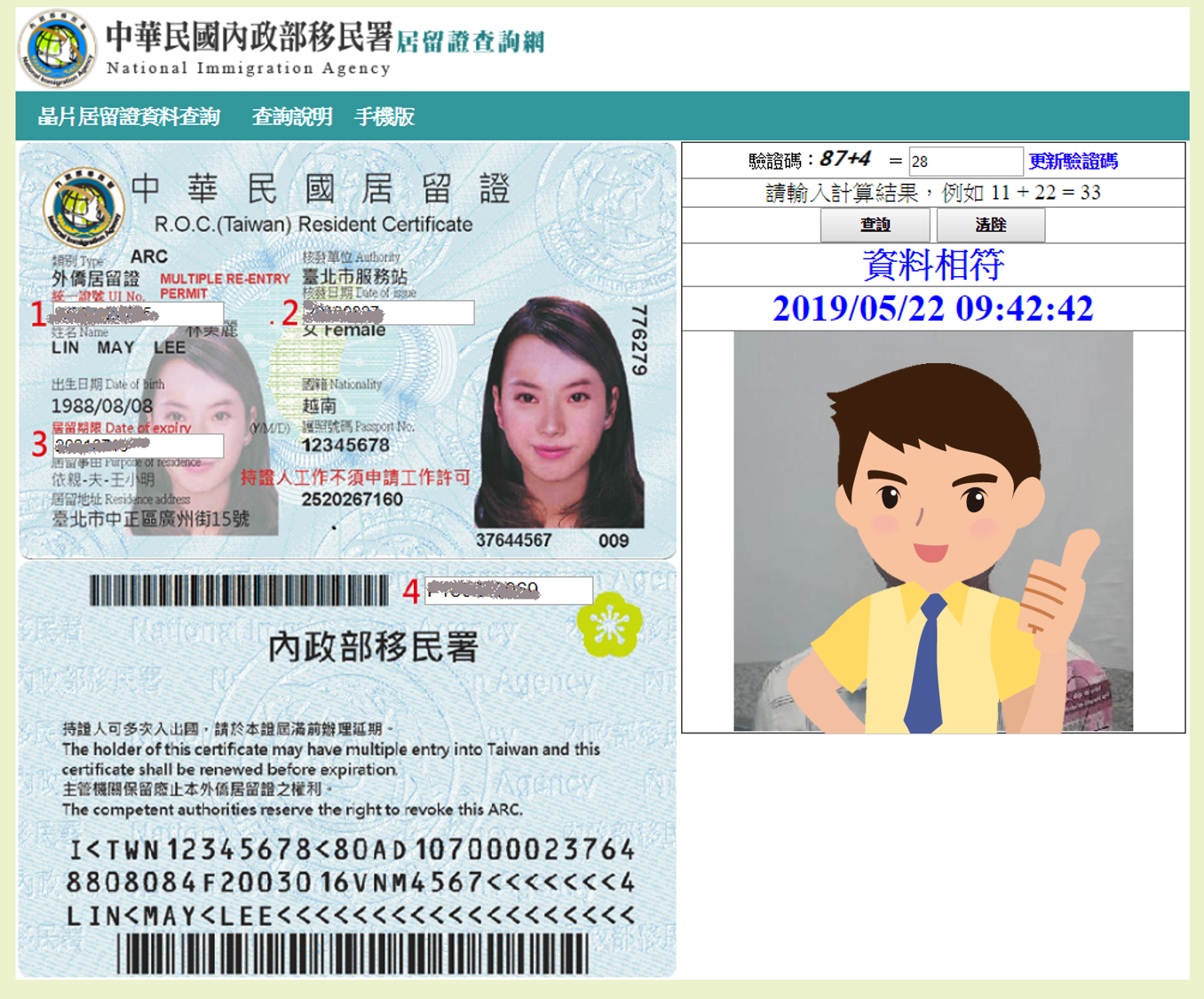Click the large portrait photo on the card

558,412
